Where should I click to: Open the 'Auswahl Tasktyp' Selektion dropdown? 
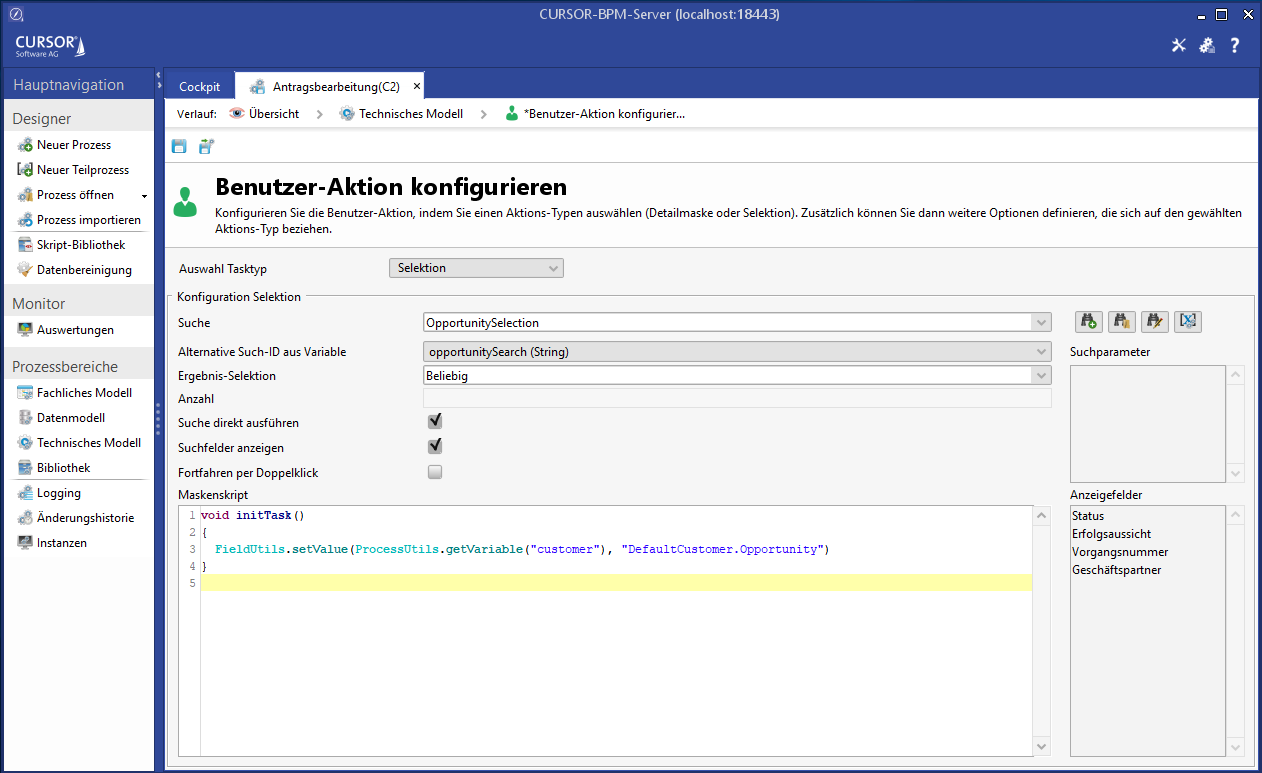476,268
